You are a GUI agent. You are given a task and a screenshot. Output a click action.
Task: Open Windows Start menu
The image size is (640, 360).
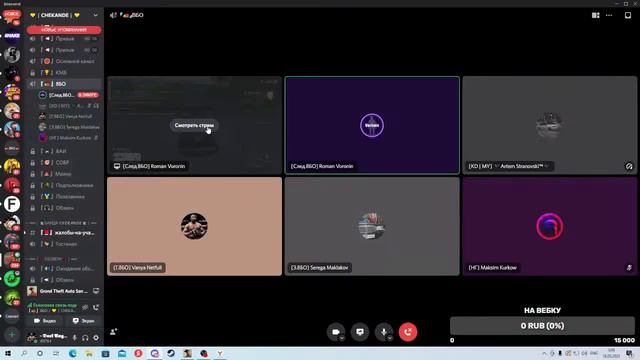pos(7,353)
